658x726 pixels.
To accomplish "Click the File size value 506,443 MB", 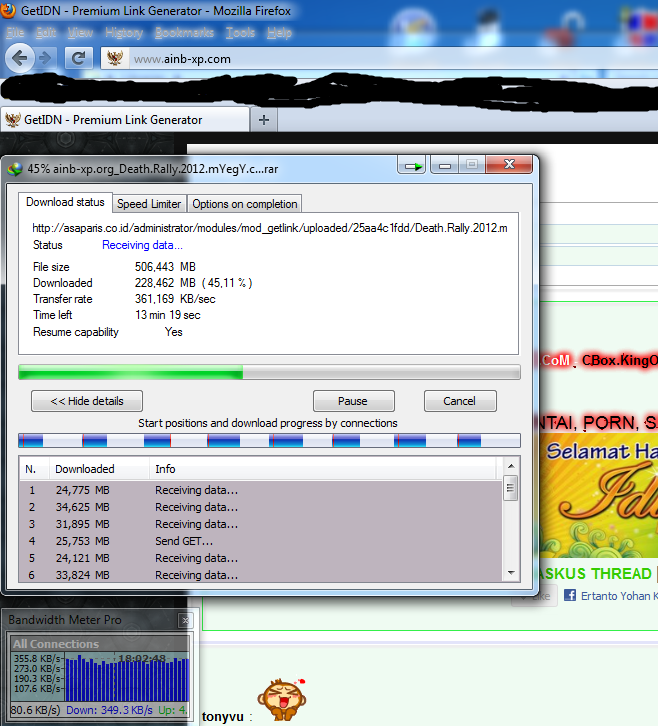I will pyautogui.click(x=165, y=267).
